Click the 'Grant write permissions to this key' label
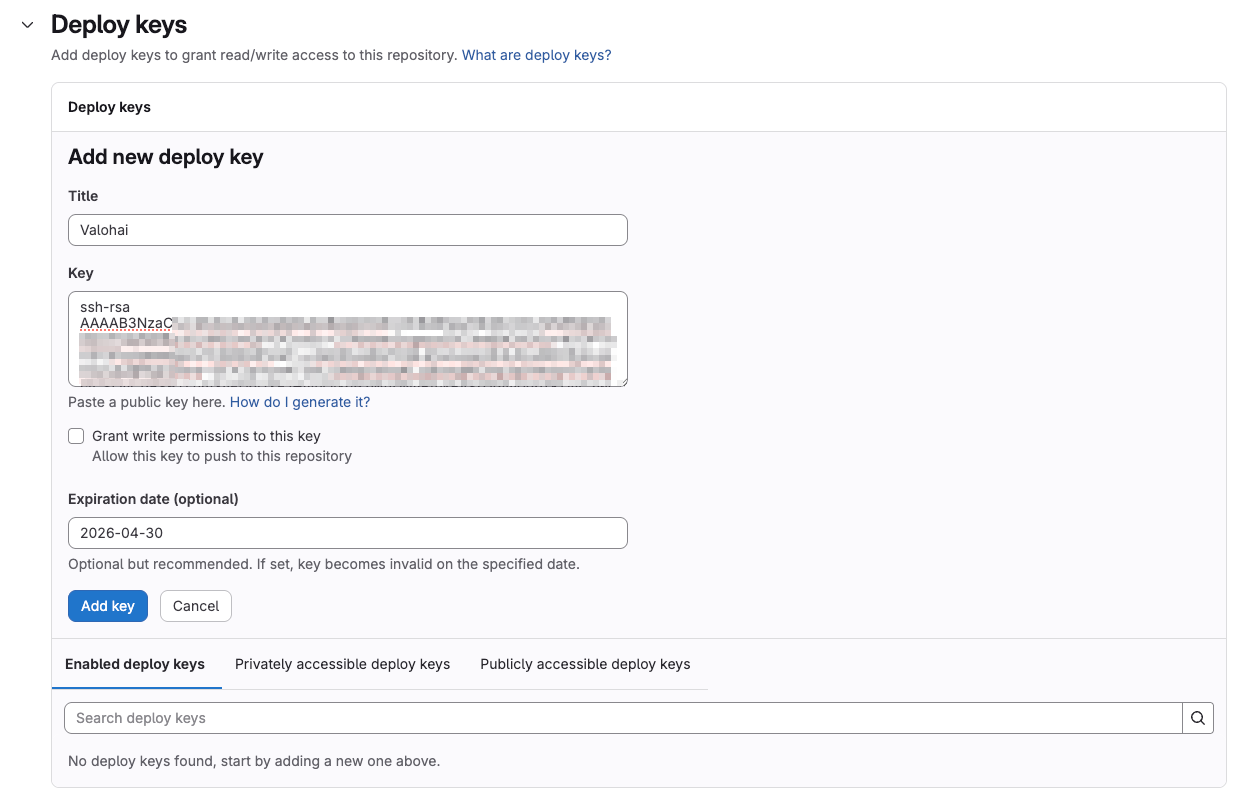Viewport: 1245px width, 800px height. click(206, 436)
